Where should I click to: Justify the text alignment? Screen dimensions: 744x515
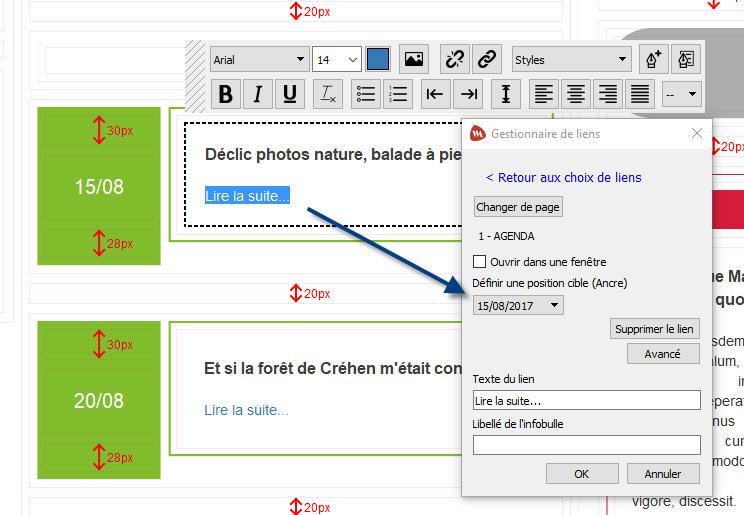(640, 95)
